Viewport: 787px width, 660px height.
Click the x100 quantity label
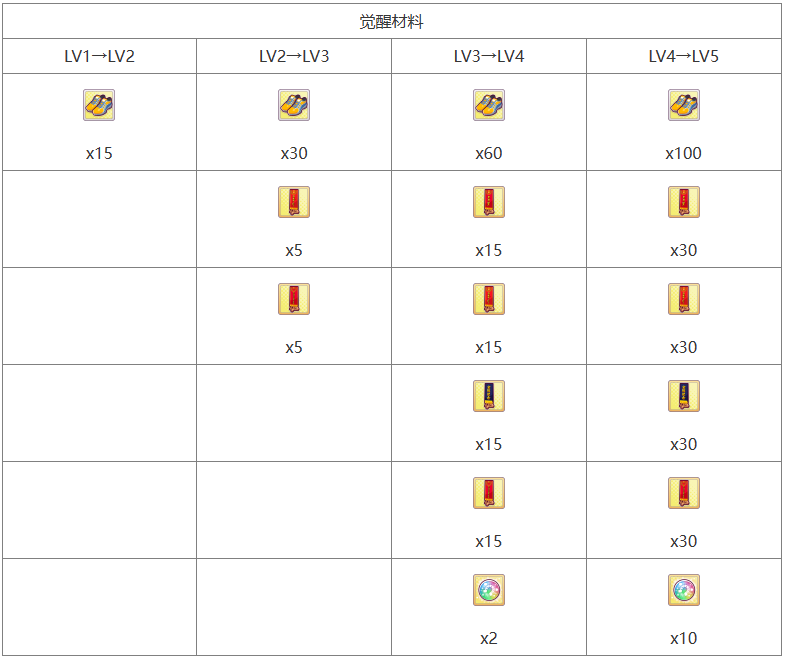[x=684, y=153]
